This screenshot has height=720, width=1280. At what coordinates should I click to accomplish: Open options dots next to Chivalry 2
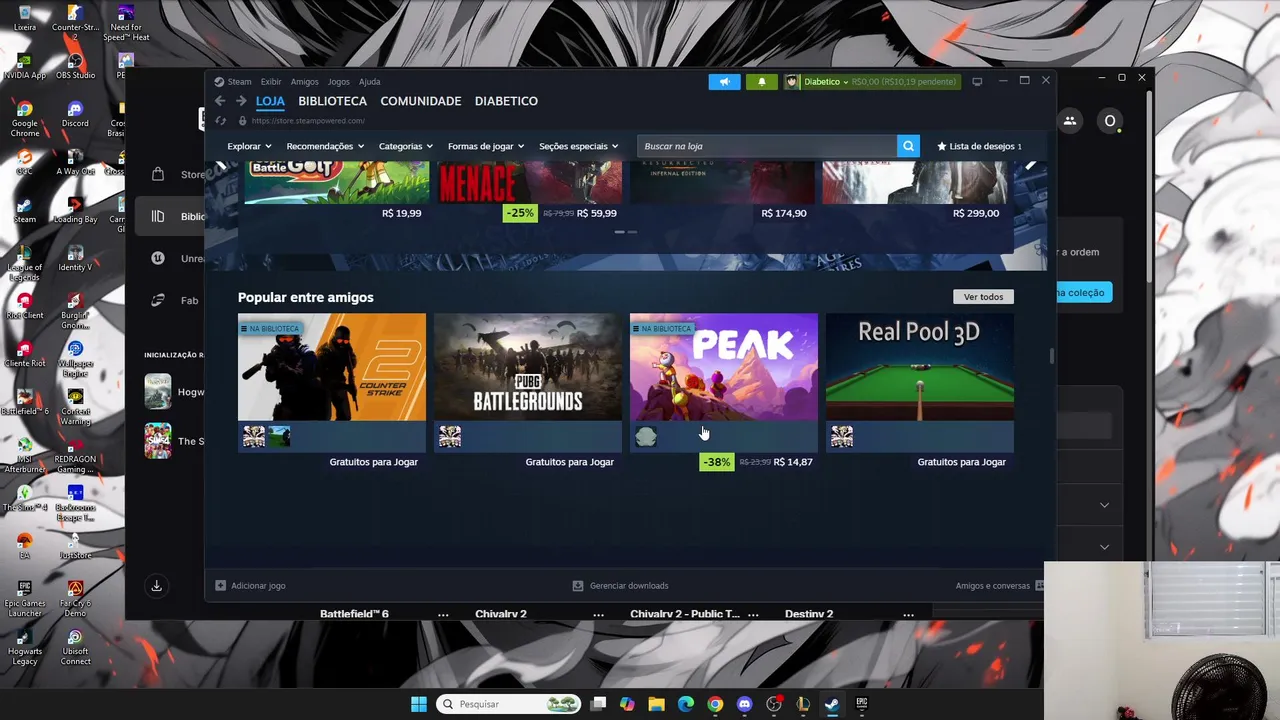point(598,614)
